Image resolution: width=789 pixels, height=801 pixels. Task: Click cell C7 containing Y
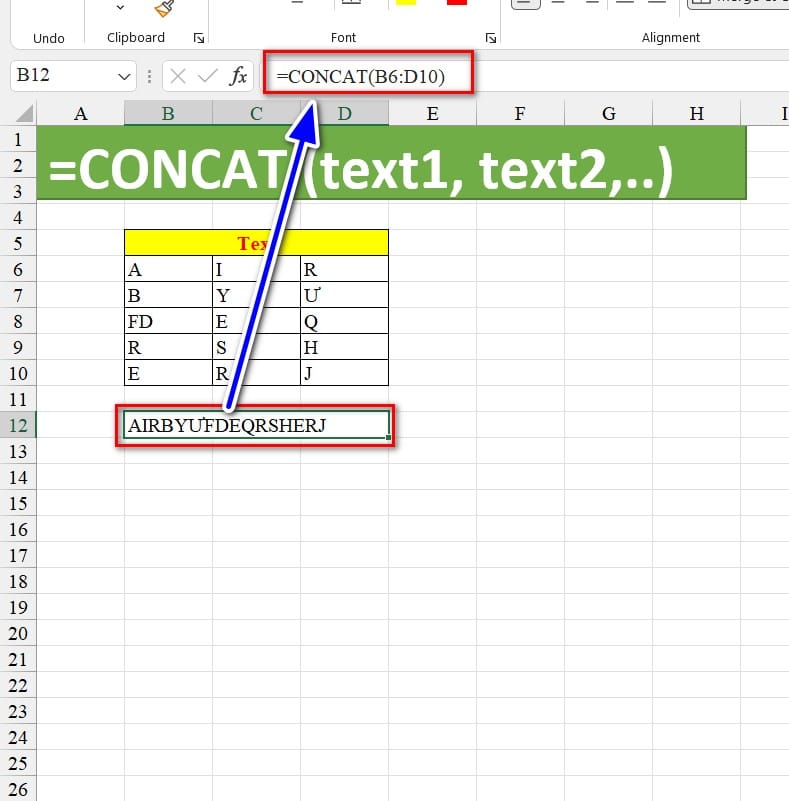[256, 295]
